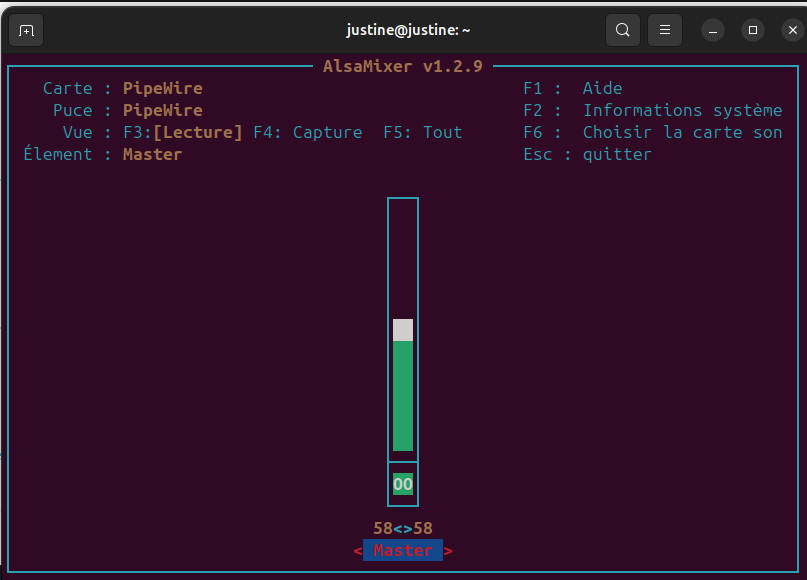Click the right arrow beside Master label
Image resolution: width=807 pixels, height=580 pixels.
[448, 550]
